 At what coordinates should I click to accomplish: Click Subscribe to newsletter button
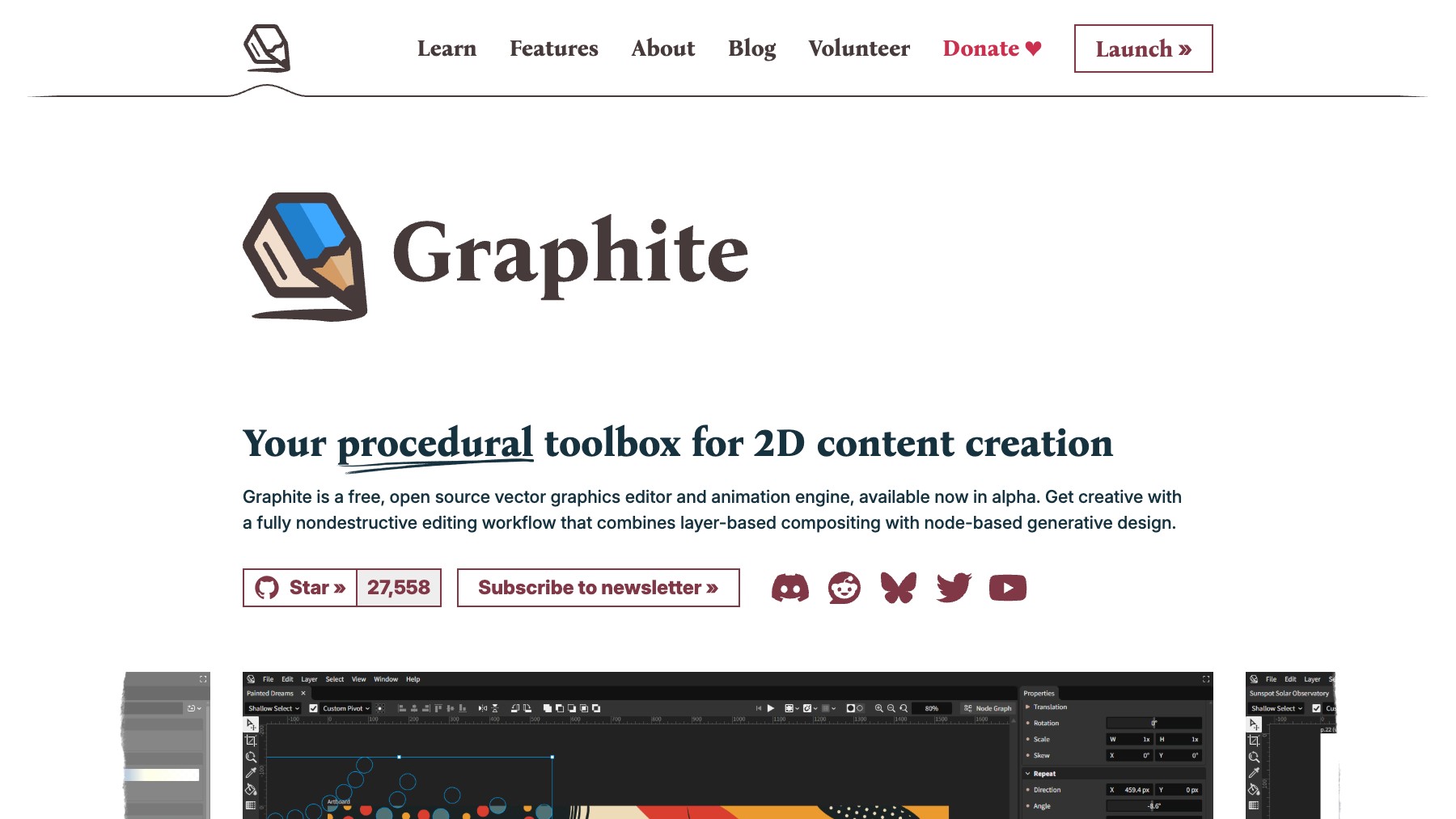click(x=599, y=588)
